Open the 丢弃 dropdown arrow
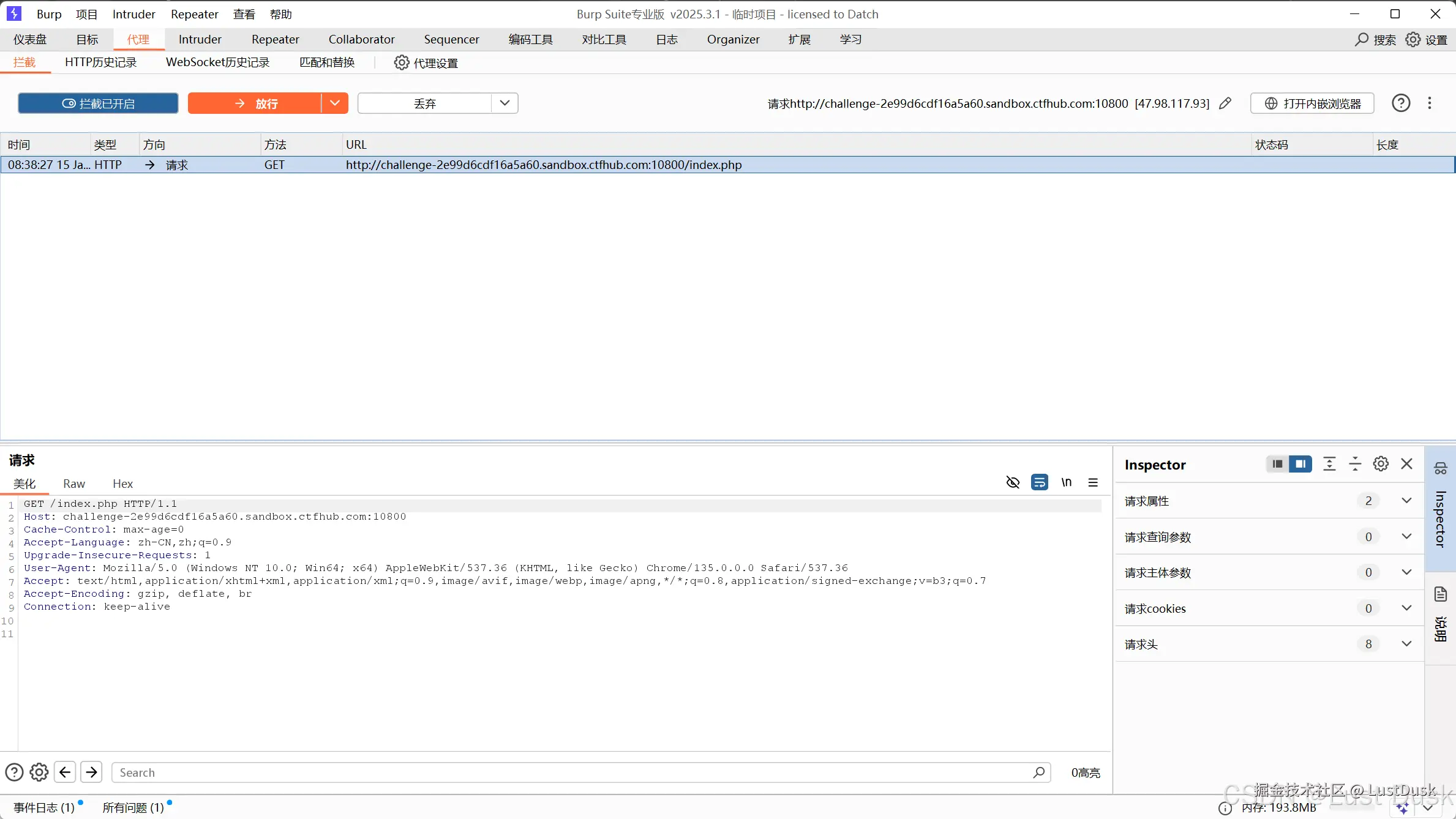This screenshot has width=1456, height=819. pyautogui.click(x=505, y=103)
